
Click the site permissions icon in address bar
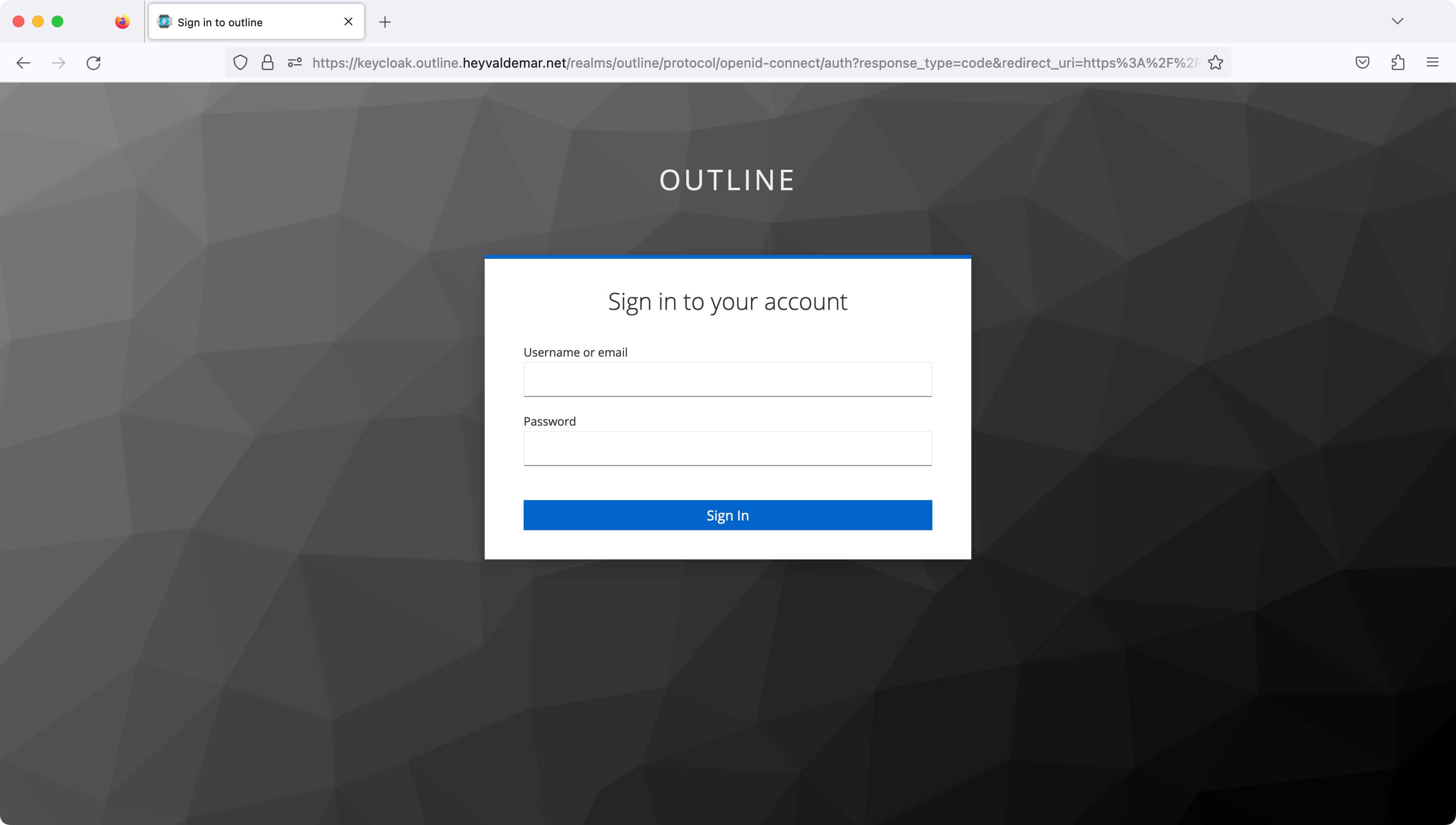point(295,62)
